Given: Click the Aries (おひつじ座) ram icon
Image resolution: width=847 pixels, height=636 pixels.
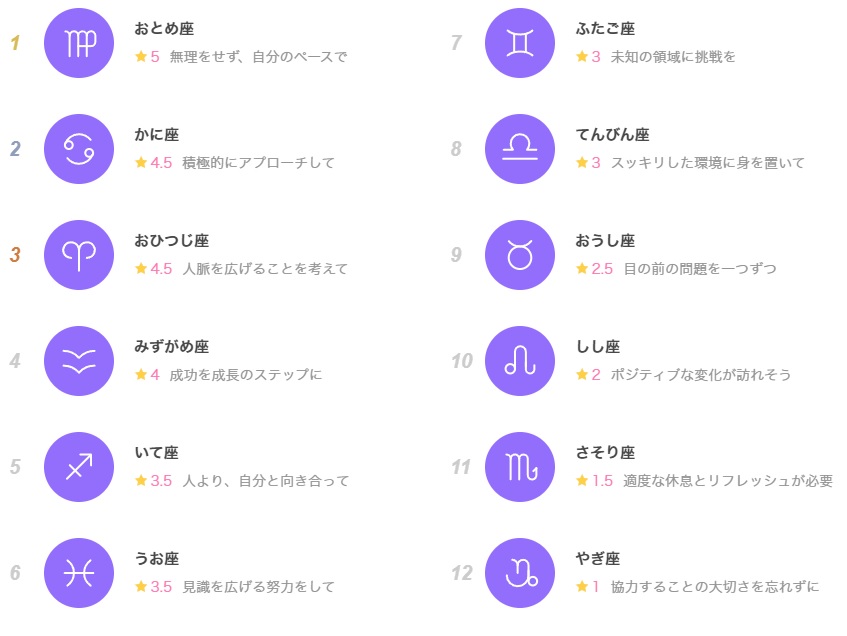Looking at the screenshot, I should click(79, 255).
